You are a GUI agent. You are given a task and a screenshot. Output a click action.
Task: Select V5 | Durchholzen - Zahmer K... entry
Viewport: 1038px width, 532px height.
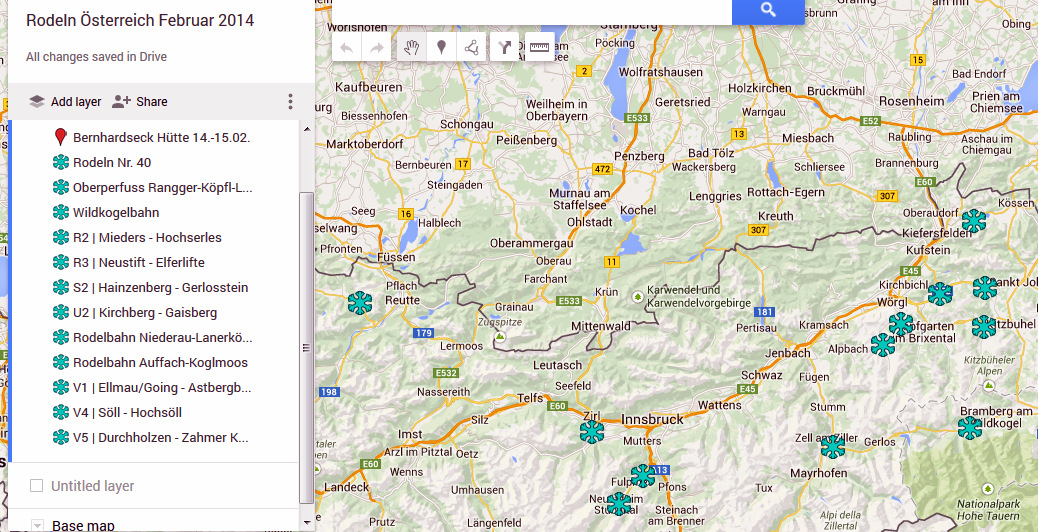(x=160, y=437)
